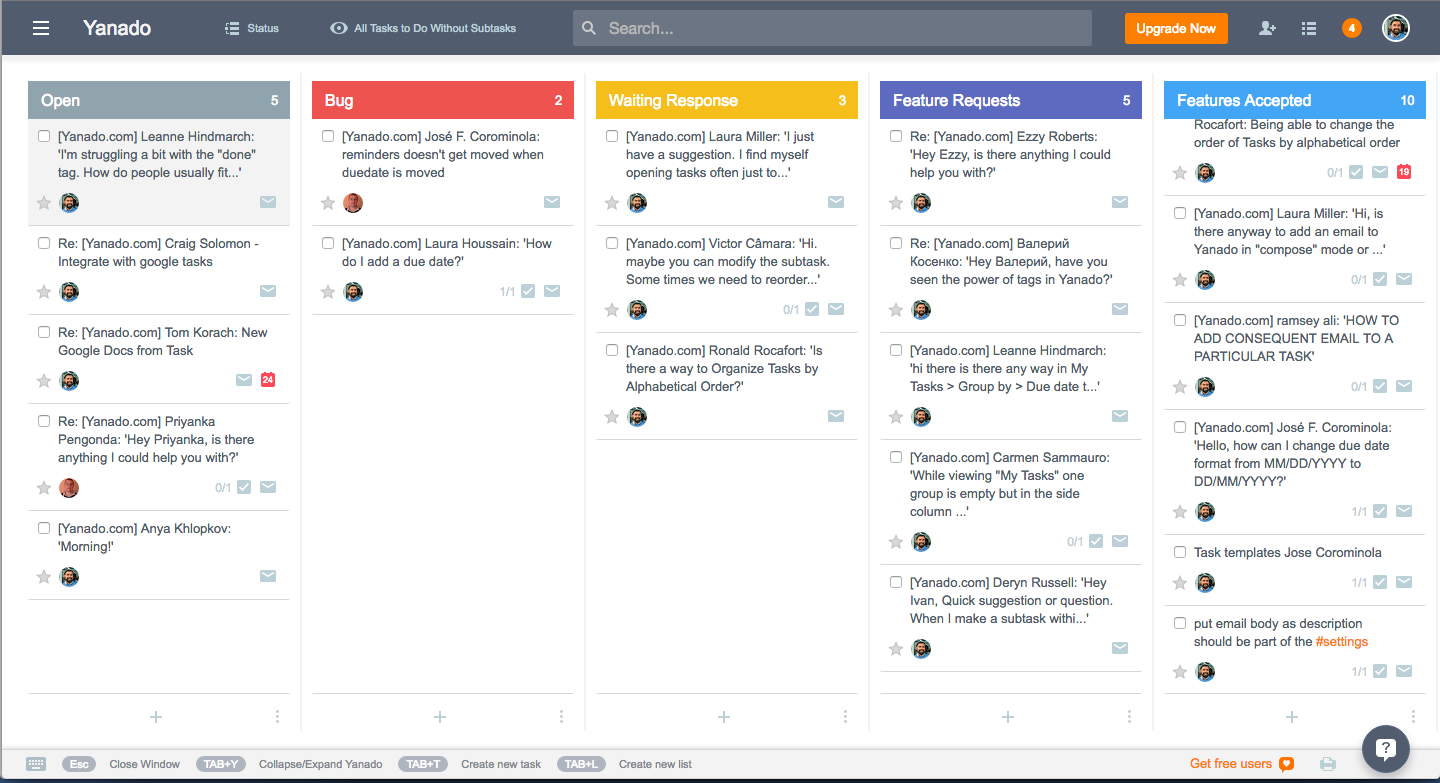This screenshot has width=1440, height=783.
Task: Open the All Tasks to Do filter dropdown
Action: [423, 28]
